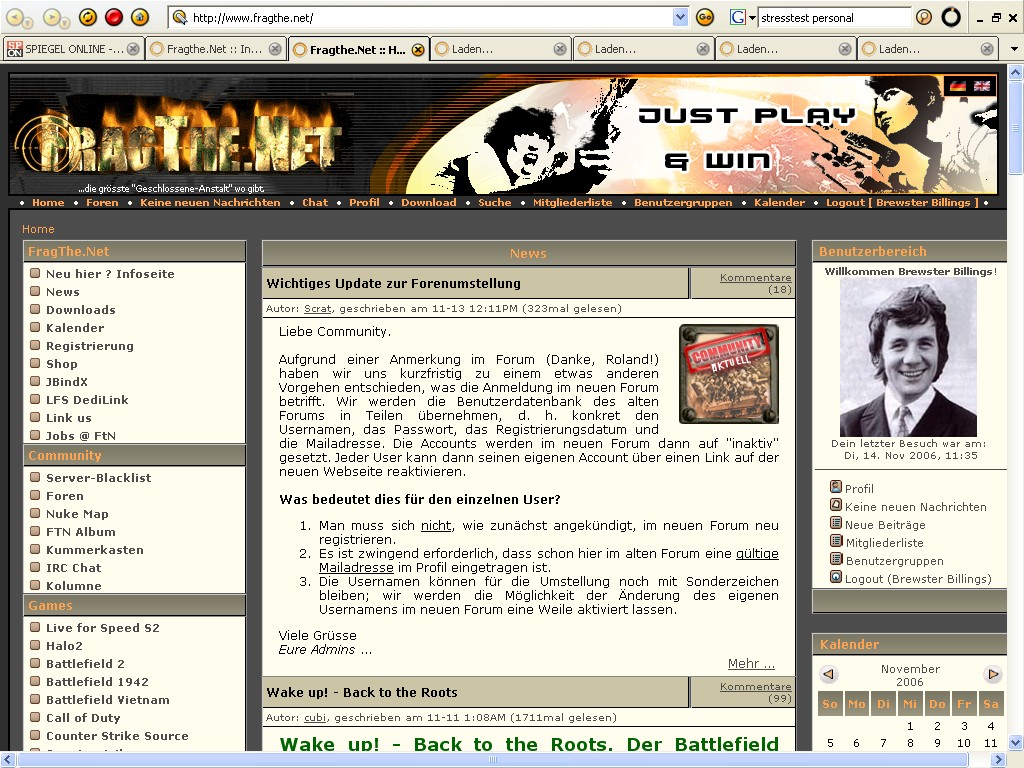Open the search engine selector dropdown
1024x768 pixels.
[x=741, y=17]
